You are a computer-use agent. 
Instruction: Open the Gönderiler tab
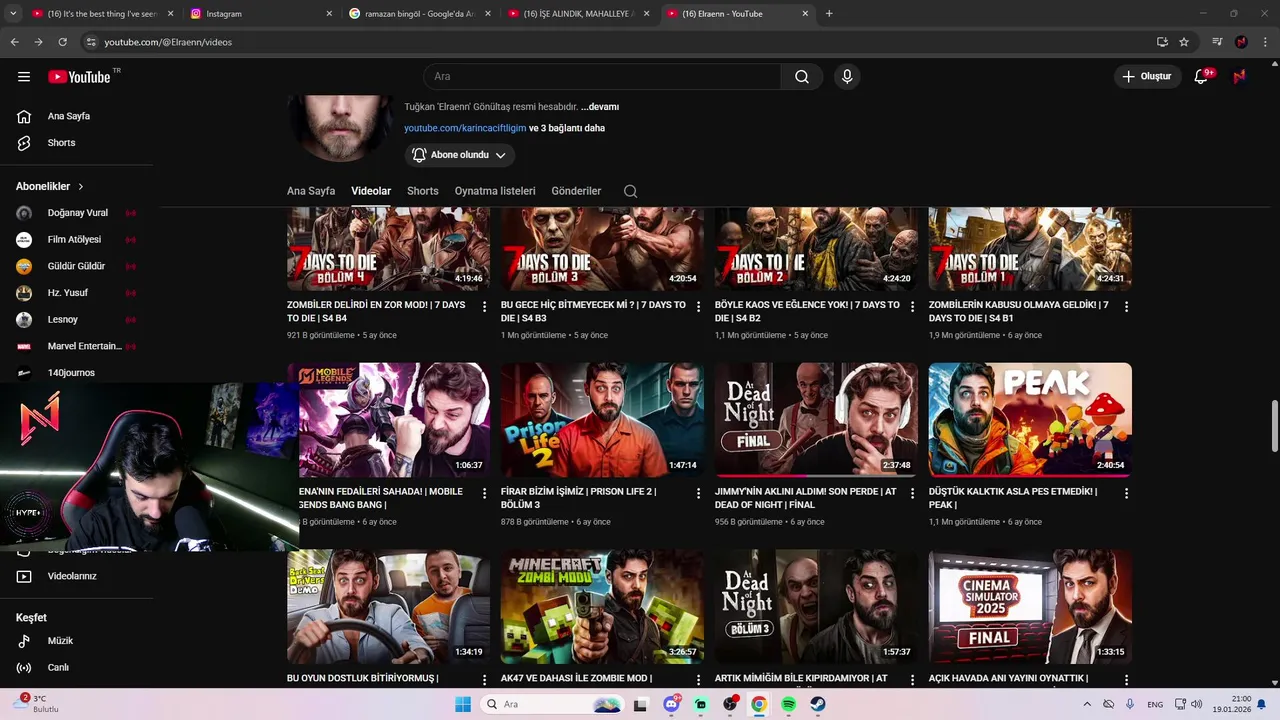tap(577, 191)
